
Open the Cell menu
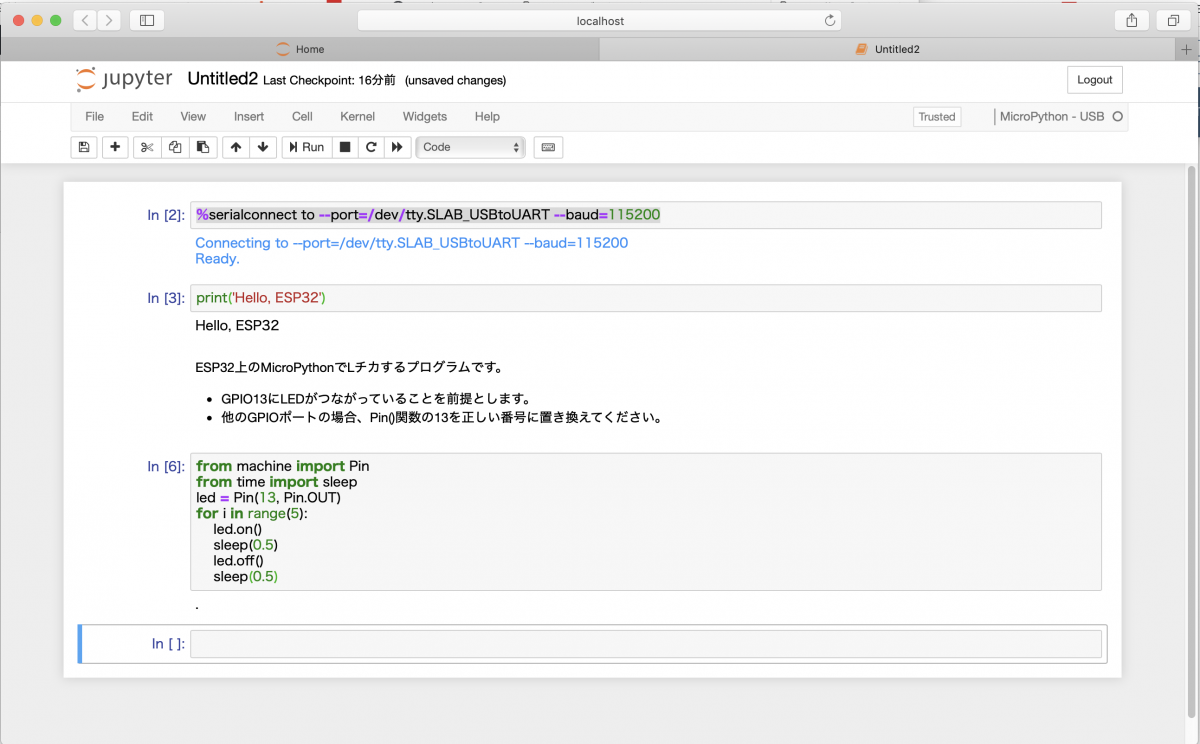(x=301, y=116)
